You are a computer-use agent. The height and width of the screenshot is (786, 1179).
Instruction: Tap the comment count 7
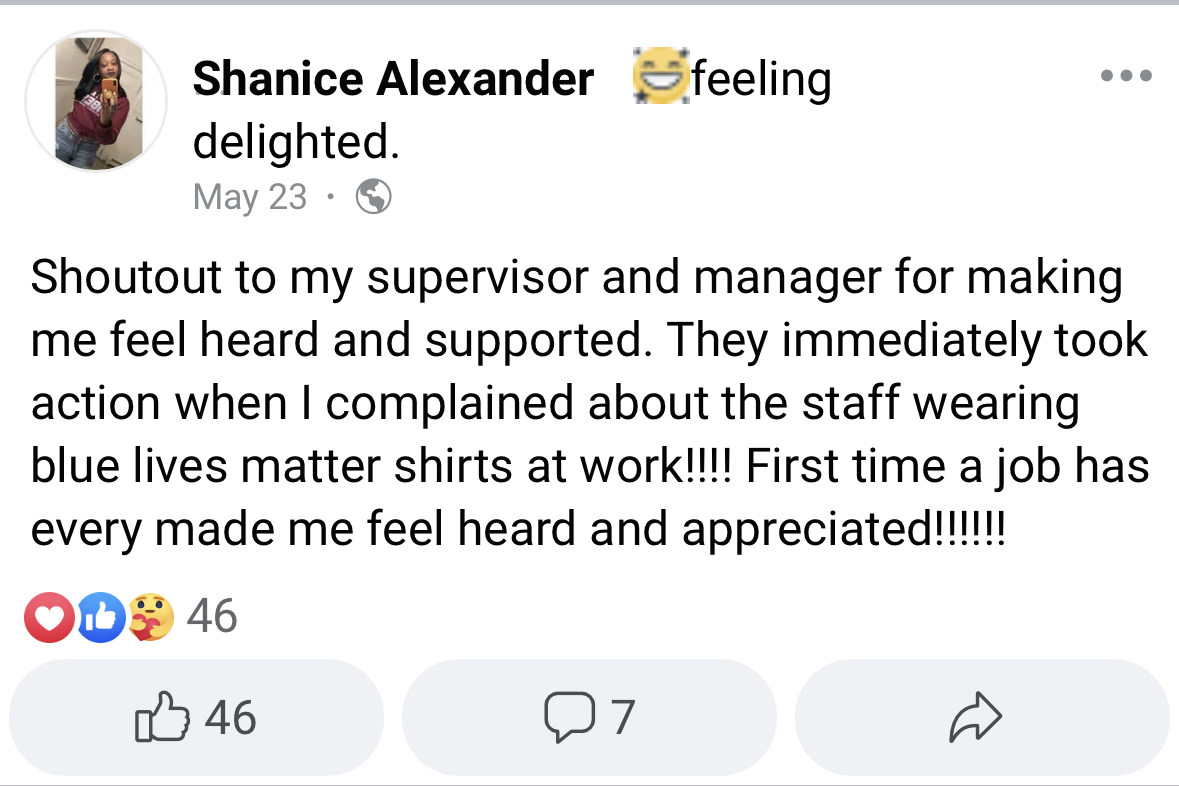tap(622, 718)
